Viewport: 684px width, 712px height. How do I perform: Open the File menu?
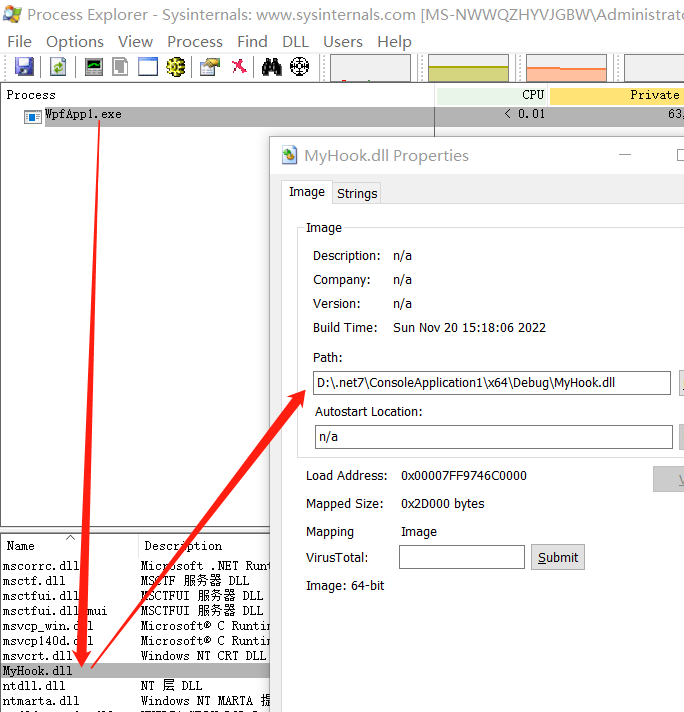(20, 42)
